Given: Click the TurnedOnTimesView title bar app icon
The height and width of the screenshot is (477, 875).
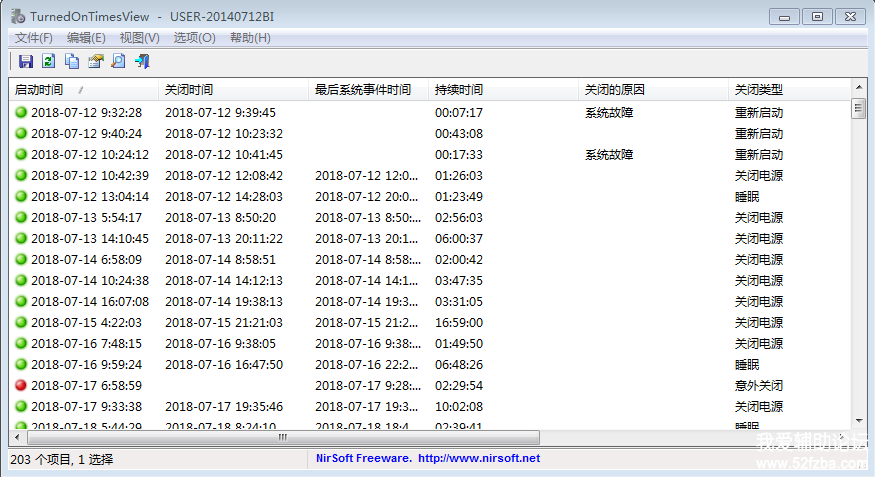Looking at the screenshot, I should pyautogui.click(x=18, y=16).
